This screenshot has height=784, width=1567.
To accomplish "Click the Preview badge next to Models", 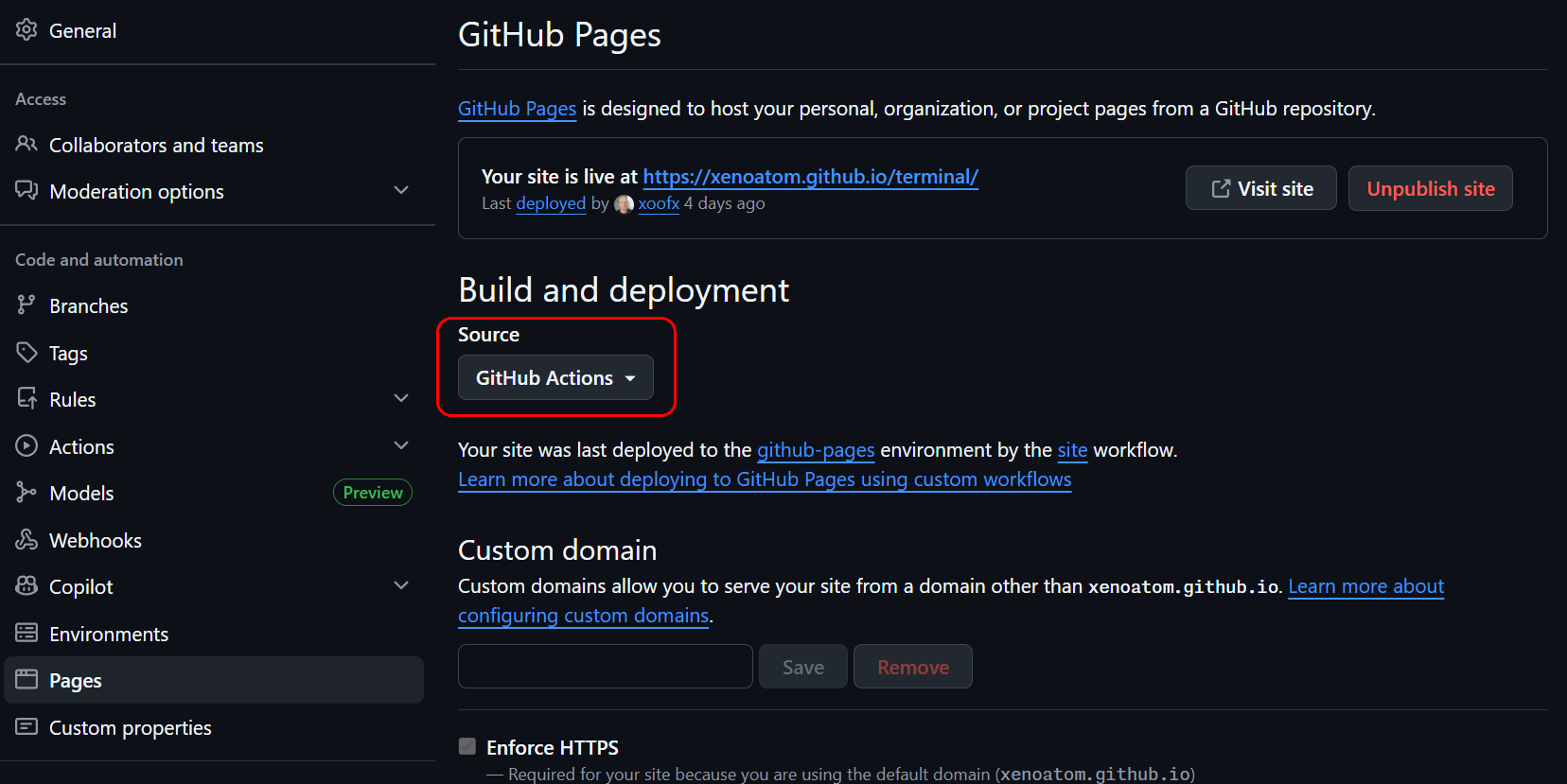I will coord(373,493).
